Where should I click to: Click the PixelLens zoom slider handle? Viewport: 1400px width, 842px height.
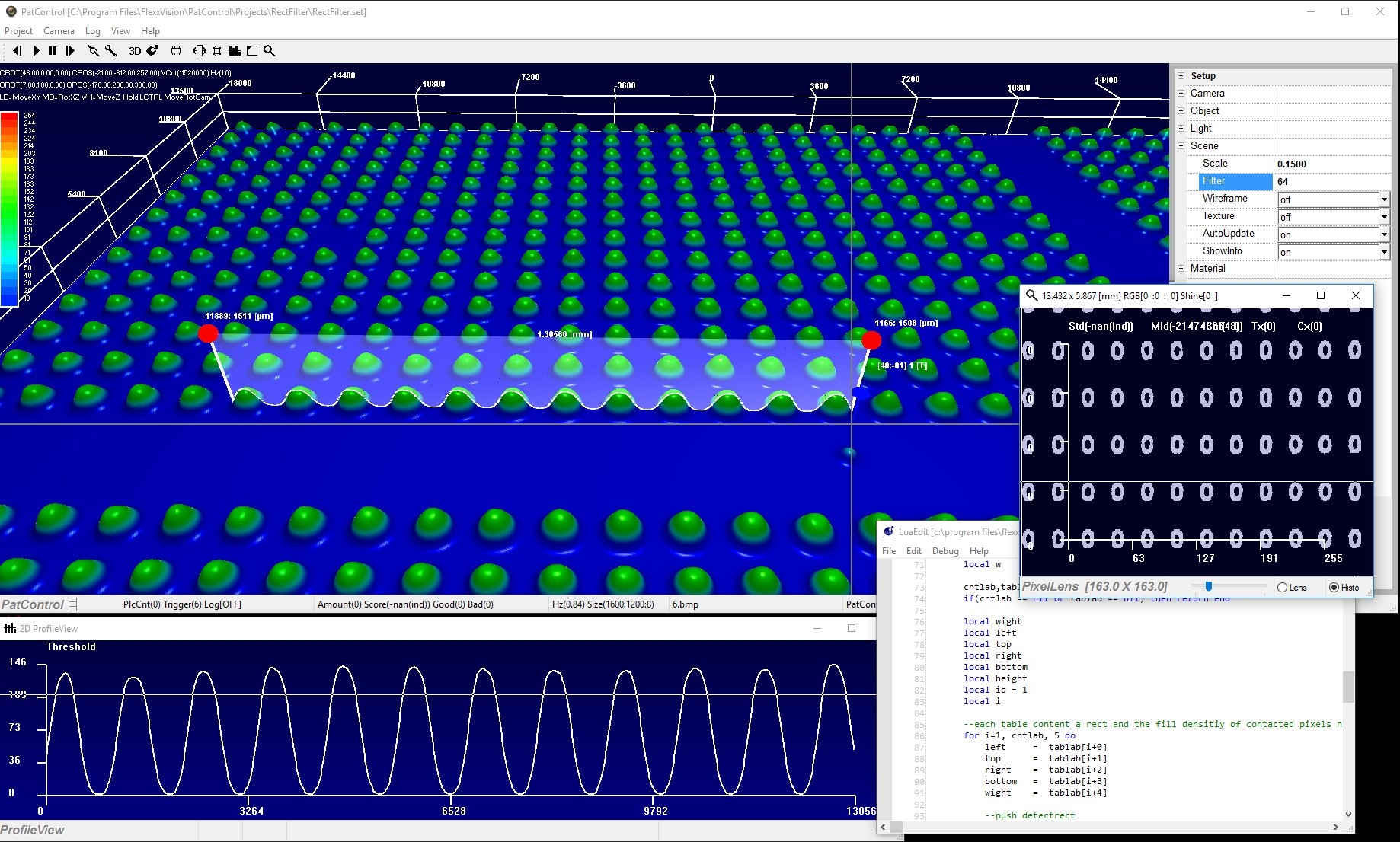(1209, 586)
